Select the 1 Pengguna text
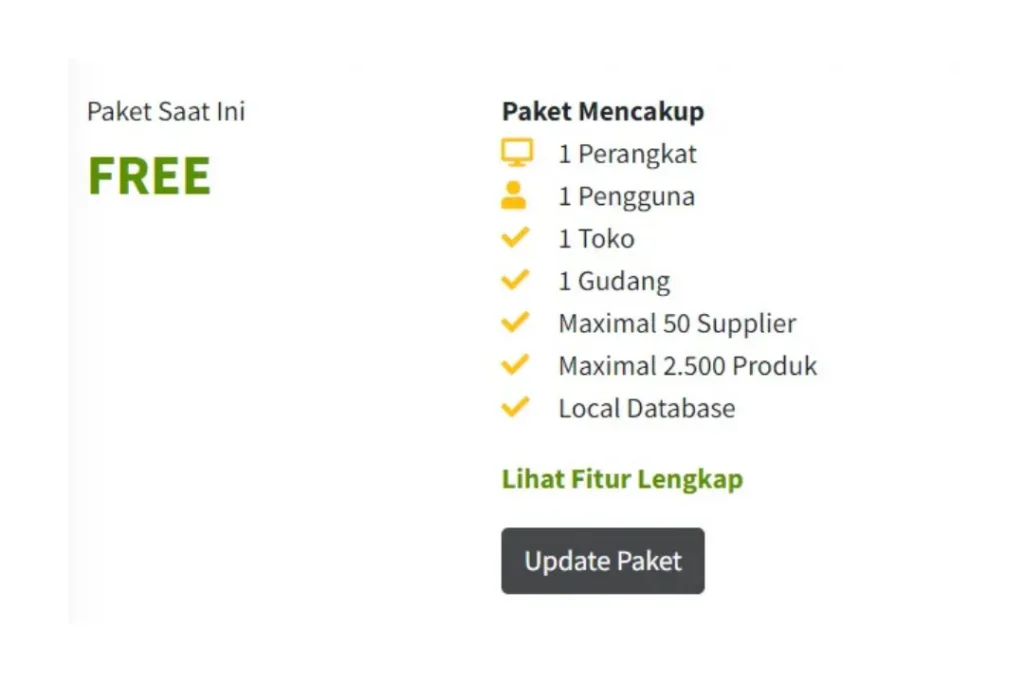This screenshot has height=683, width=1024. tap(626, 196)
